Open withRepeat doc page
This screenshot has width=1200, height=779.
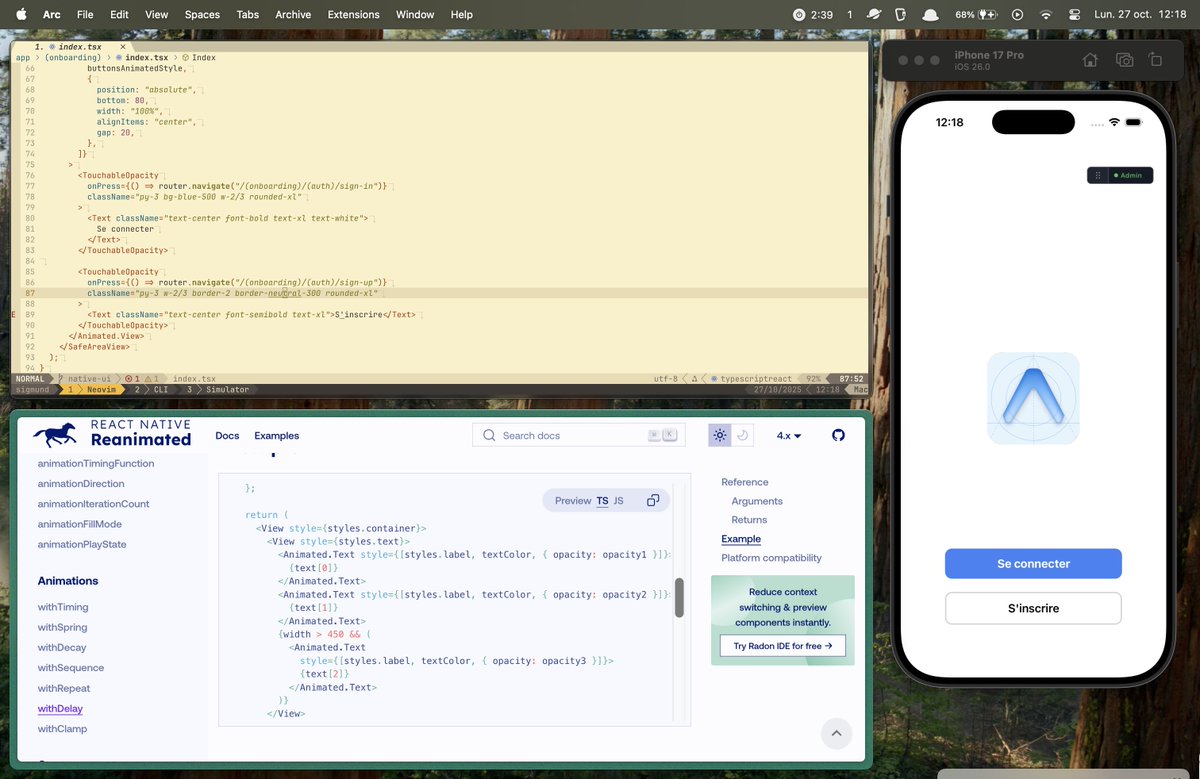64,689
